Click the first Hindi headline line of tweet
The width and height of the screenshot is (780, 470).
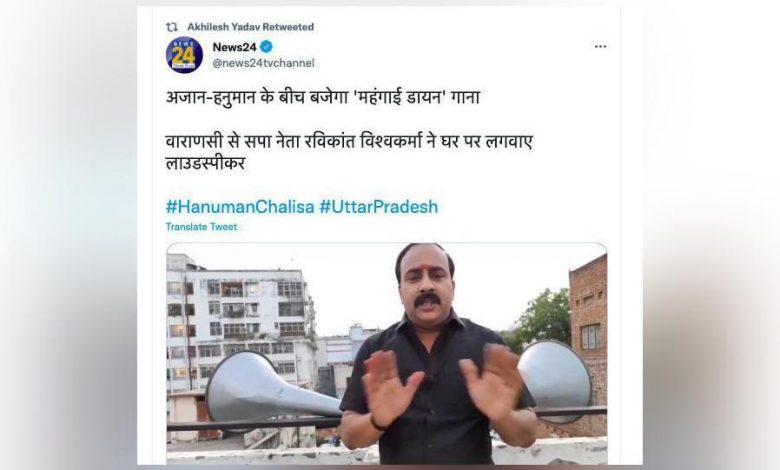tap(322, 97)
